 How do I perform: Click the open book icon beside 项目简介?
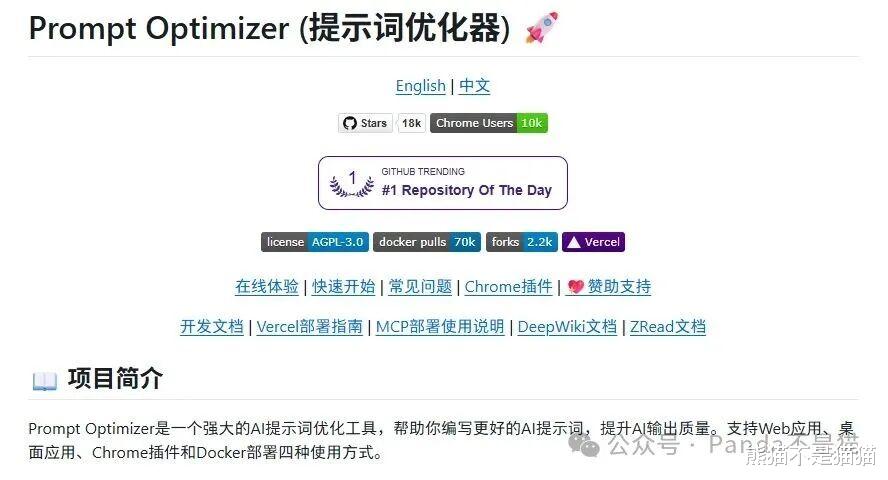(45, 380)
